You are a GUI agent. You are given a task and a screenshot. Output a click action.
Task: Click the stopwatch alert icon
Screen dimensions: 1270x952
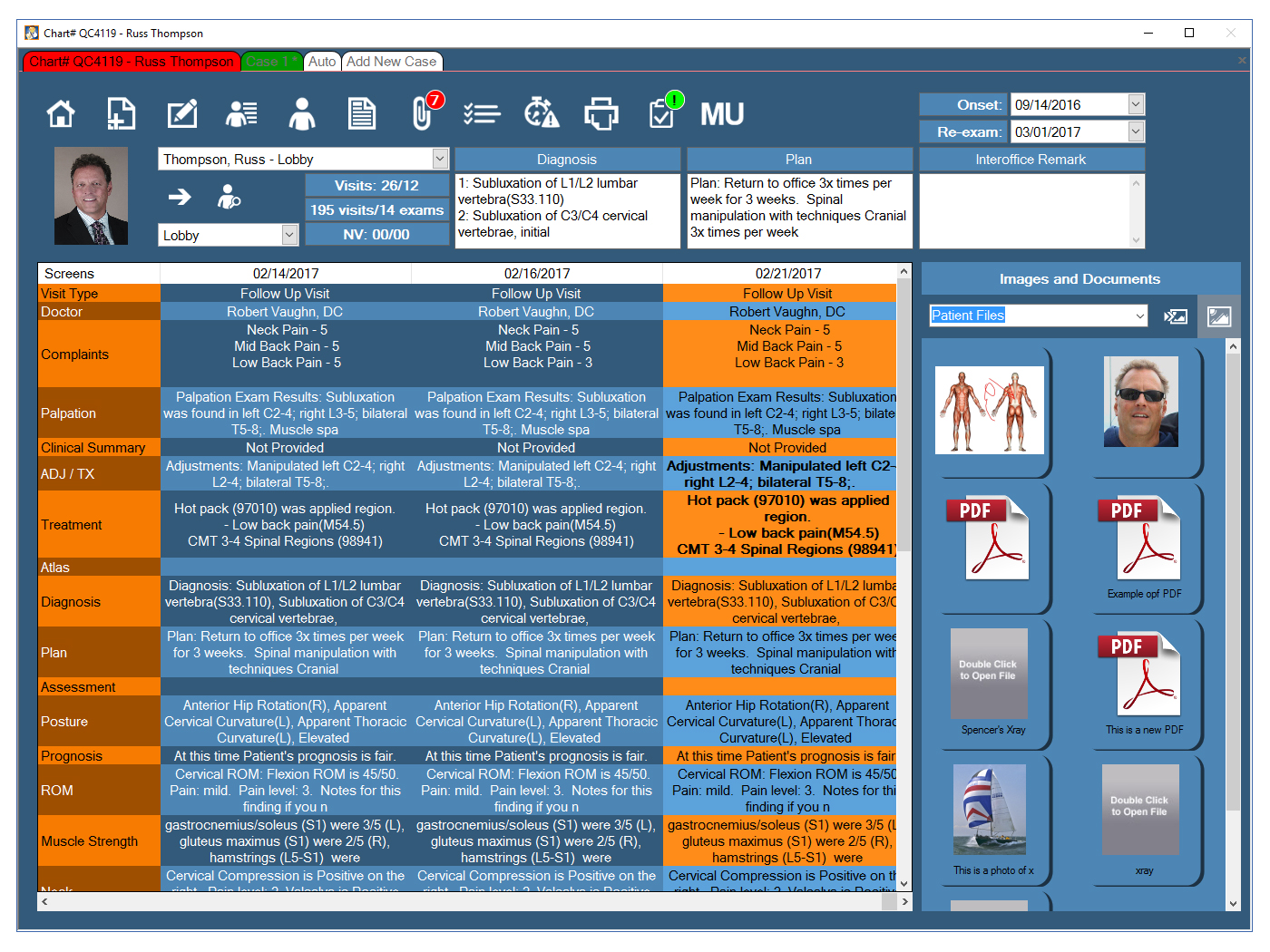point(542,113)
